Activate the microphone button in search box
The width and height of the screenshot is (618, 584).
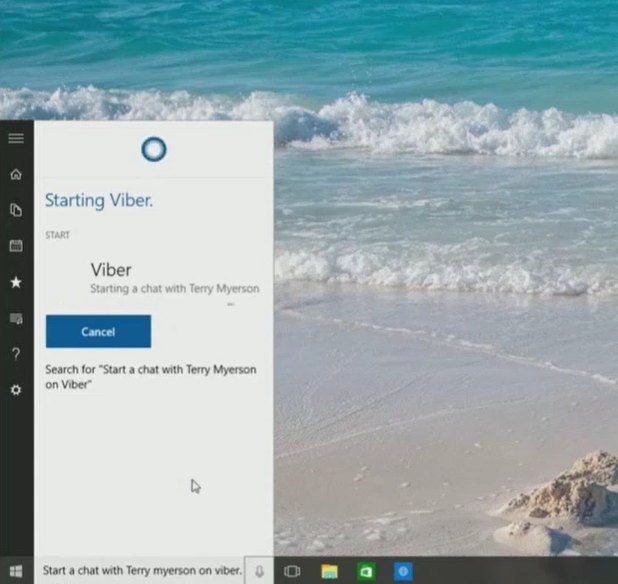259,571
